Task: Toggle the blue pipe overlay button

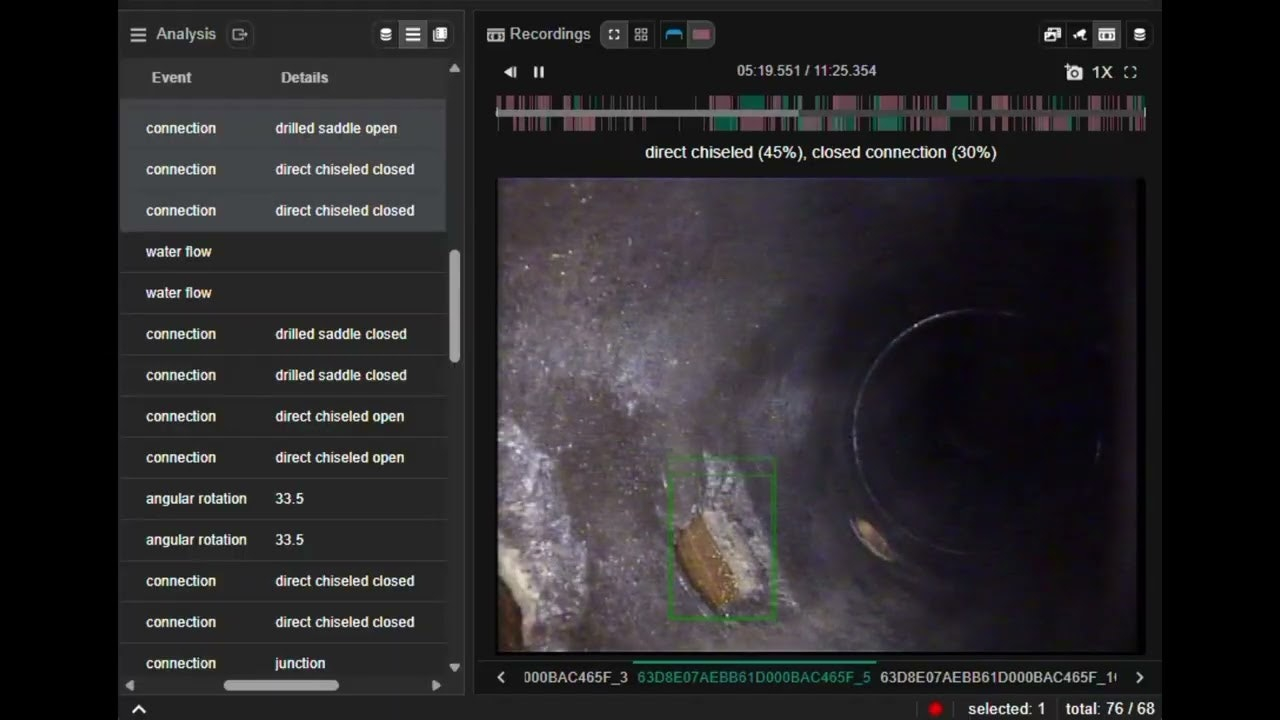Action: click(x=674, y=35)
